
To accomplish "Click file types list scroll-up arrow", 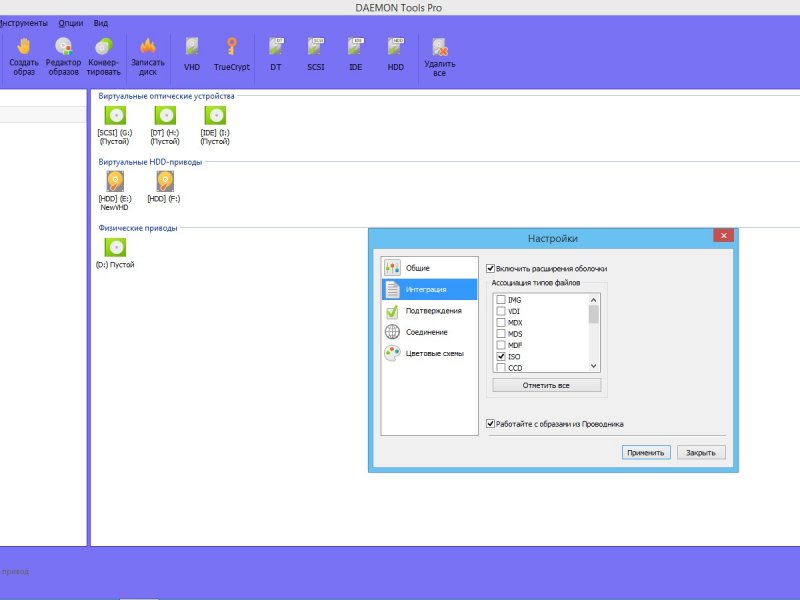I will click(x=593, y=300).
